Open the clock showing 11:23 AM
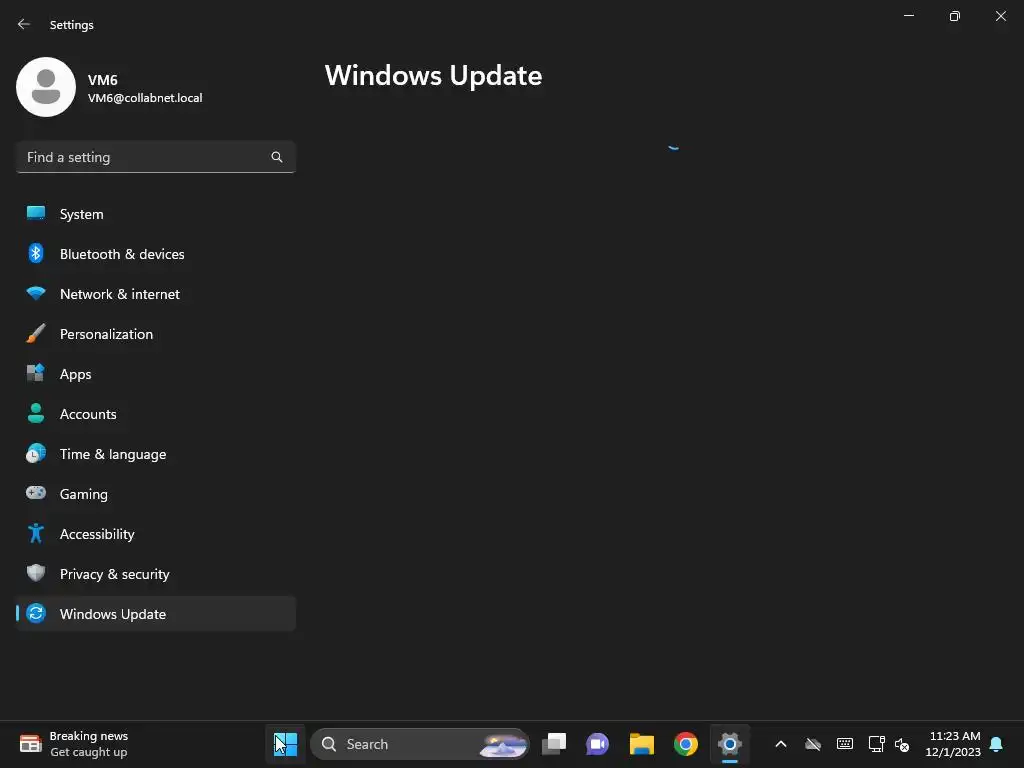The width and height of the screenshot is (1024, 768). [x=953, y=744]
